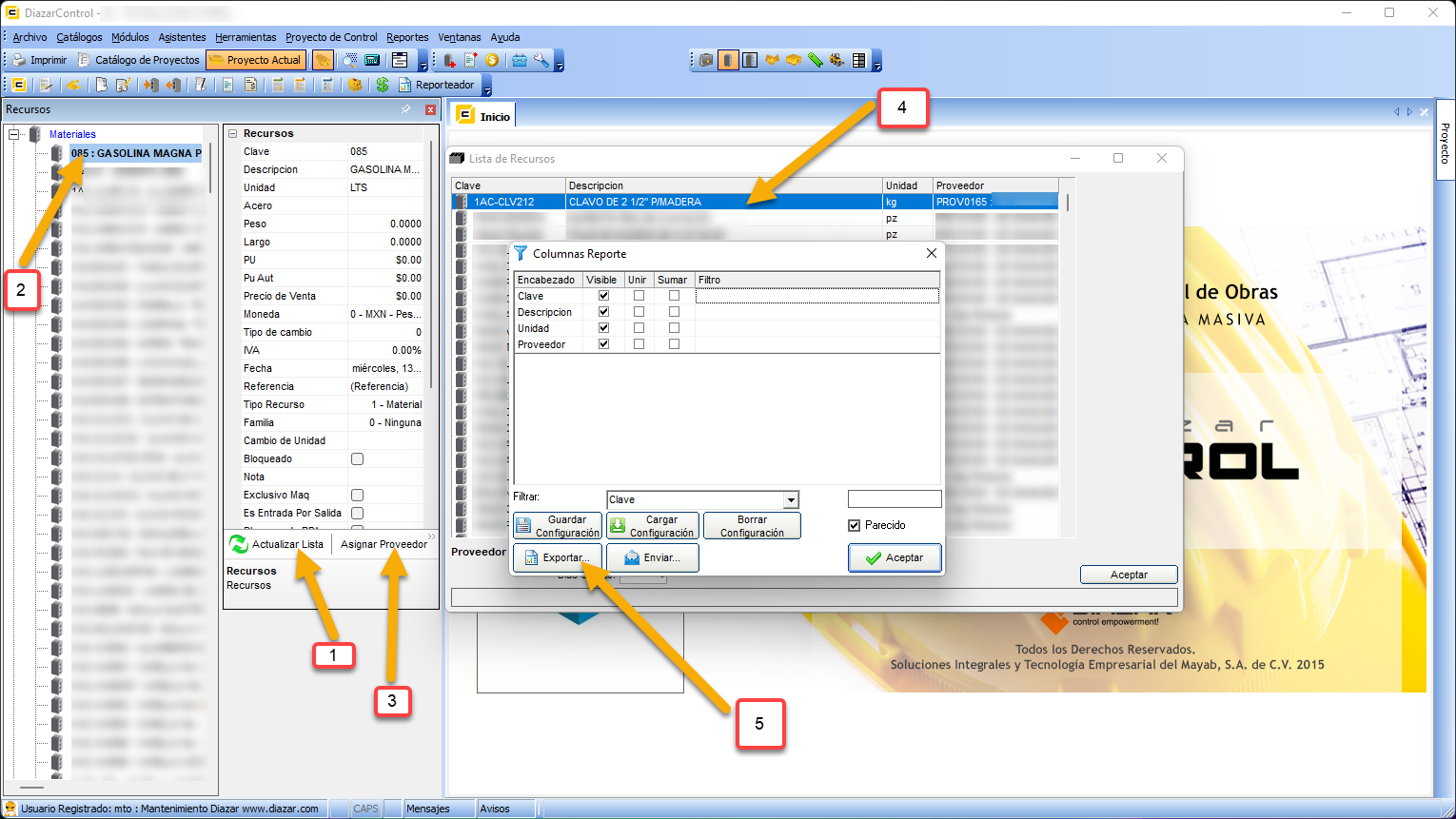Click the Exportar button
Screen dimensions: 1456x819
[558, 557]
